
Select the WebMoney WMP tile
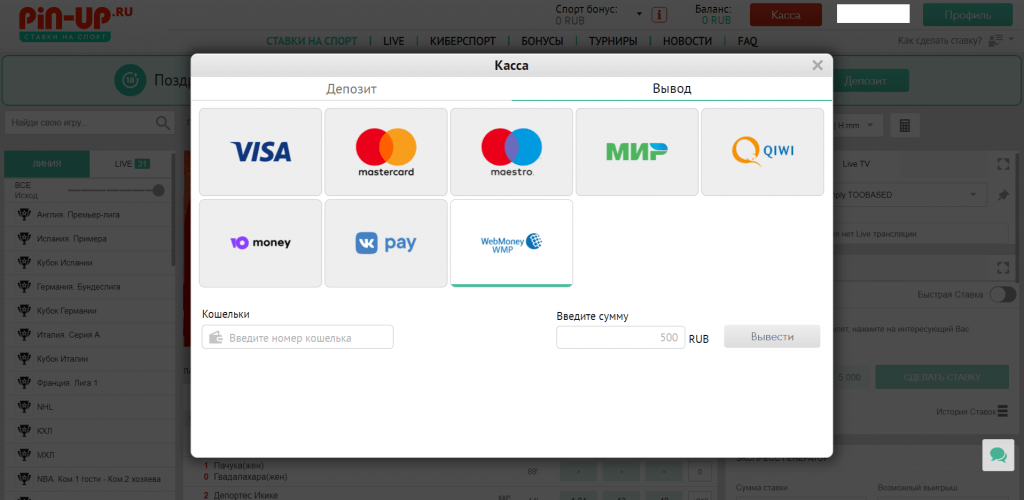pos(511,243)
